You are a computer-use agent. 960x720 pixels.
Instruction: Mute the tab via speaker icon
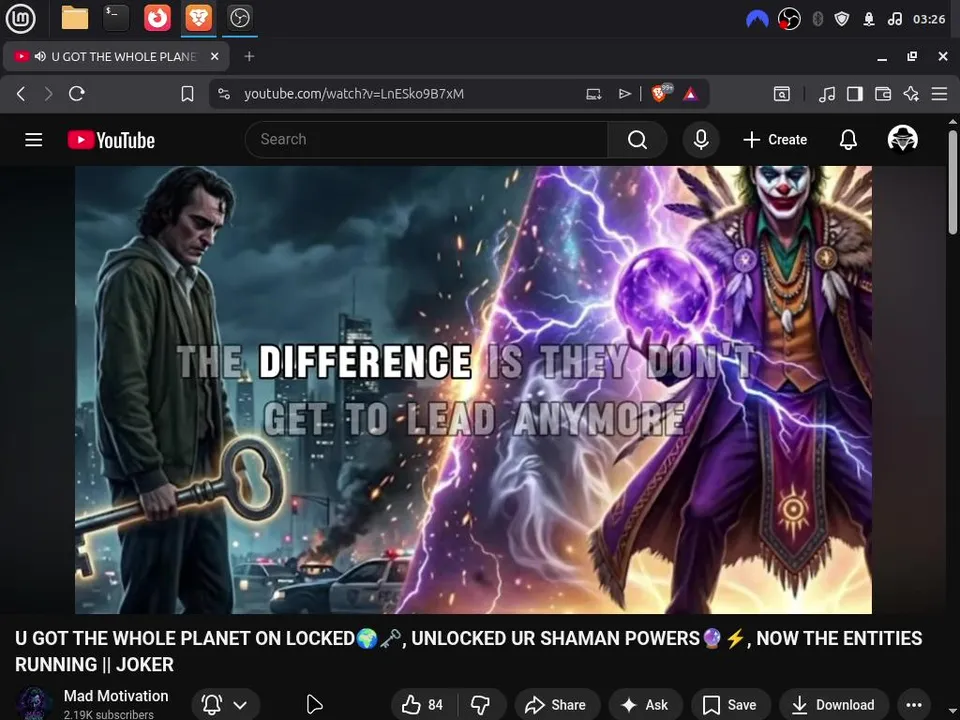[x=40, y=57]
